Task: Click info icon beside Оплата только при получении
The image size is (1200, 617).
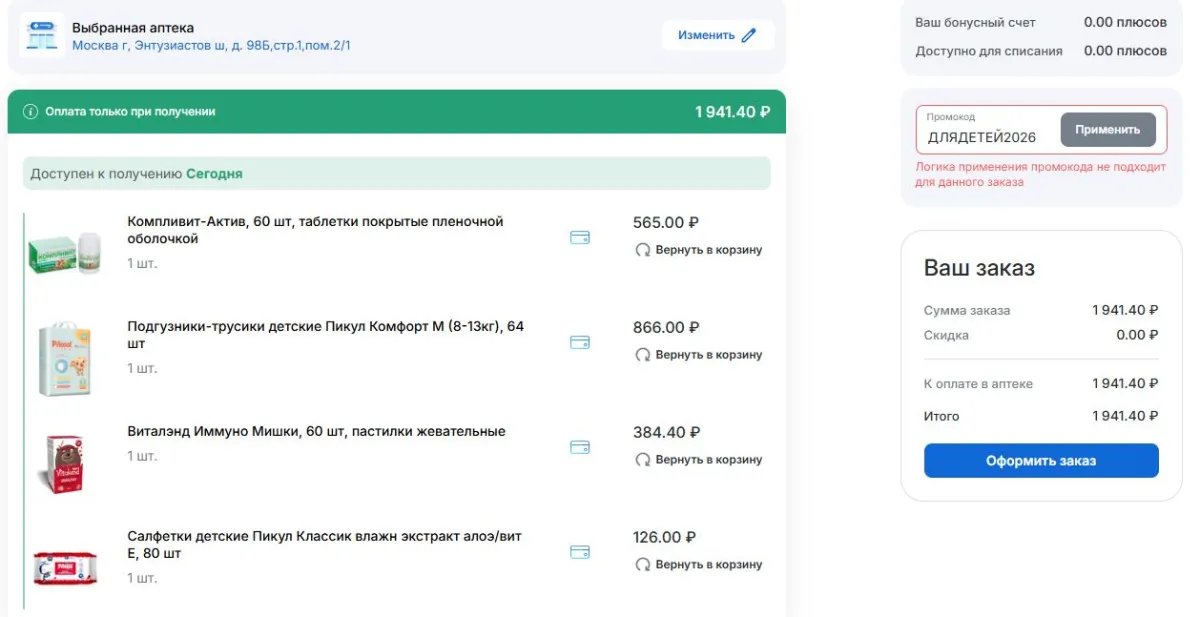Action: point(30,112)
